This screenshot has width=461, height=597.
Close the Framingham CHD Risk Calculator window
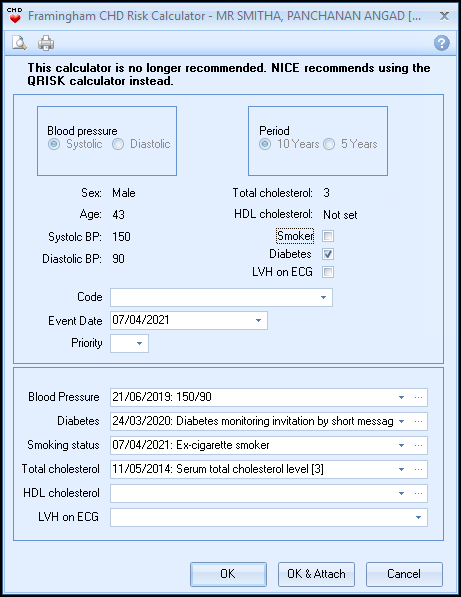(x=444, y=16)
